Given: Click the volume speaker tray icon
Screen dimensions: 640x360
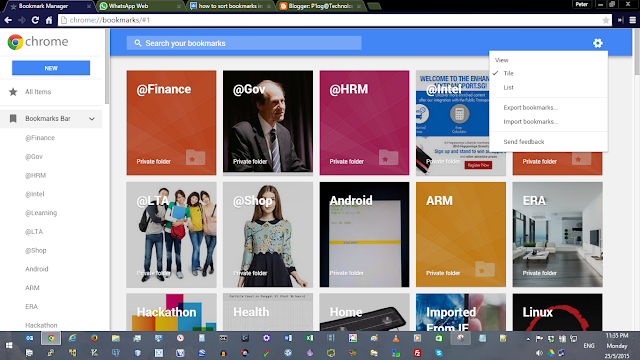Looking at the screenshot, I should [539, 353].
